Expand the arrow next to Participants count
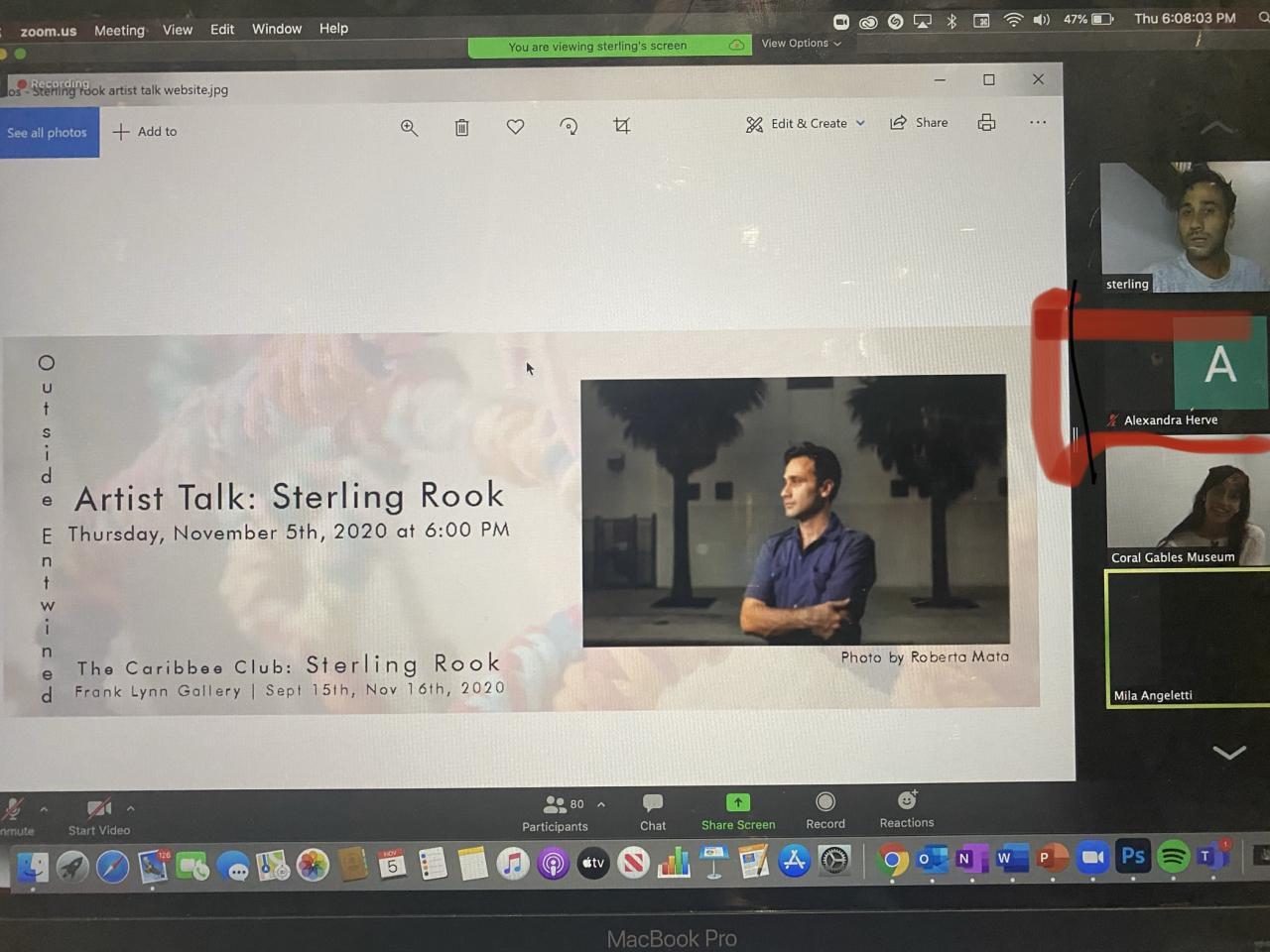1270x952 pixels. pos(601,804)
